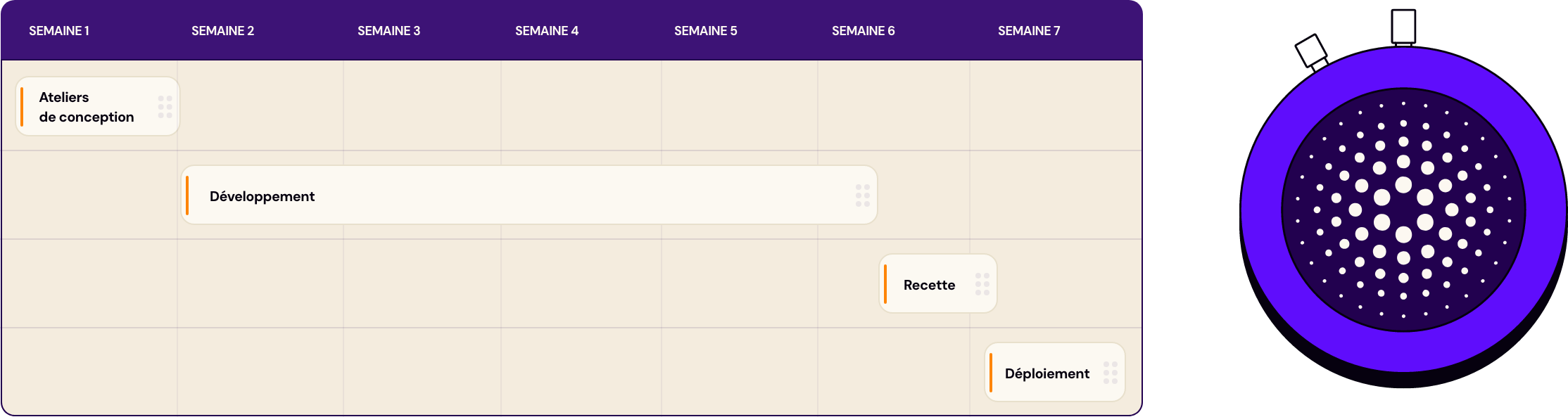Click the Déploiement card drag handle dots

[x=1111, y=373]
